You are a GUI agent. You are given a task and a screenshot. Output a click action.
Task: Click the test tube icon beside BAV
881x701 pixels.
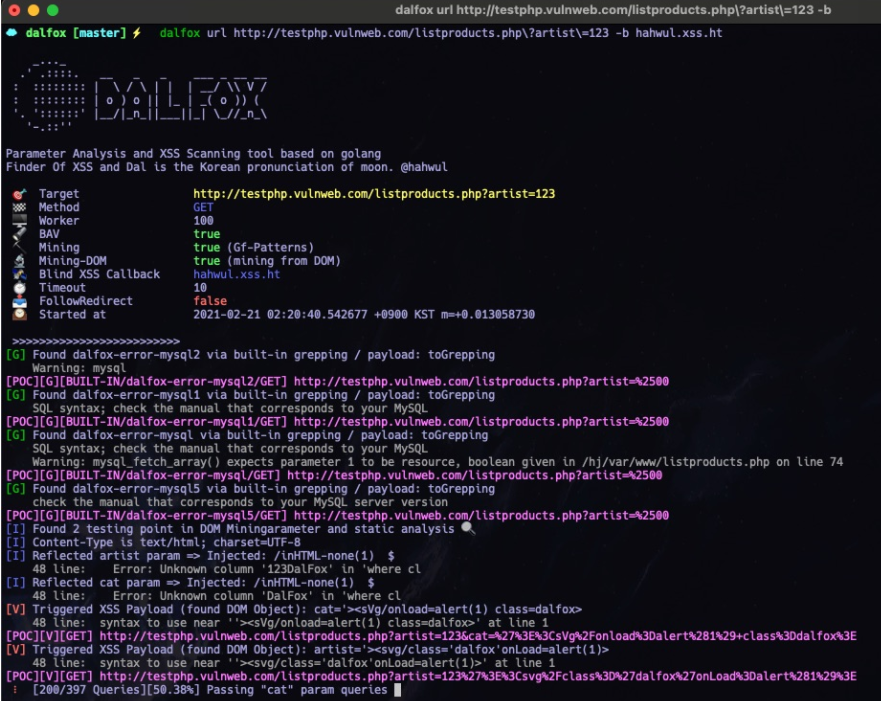19,234
